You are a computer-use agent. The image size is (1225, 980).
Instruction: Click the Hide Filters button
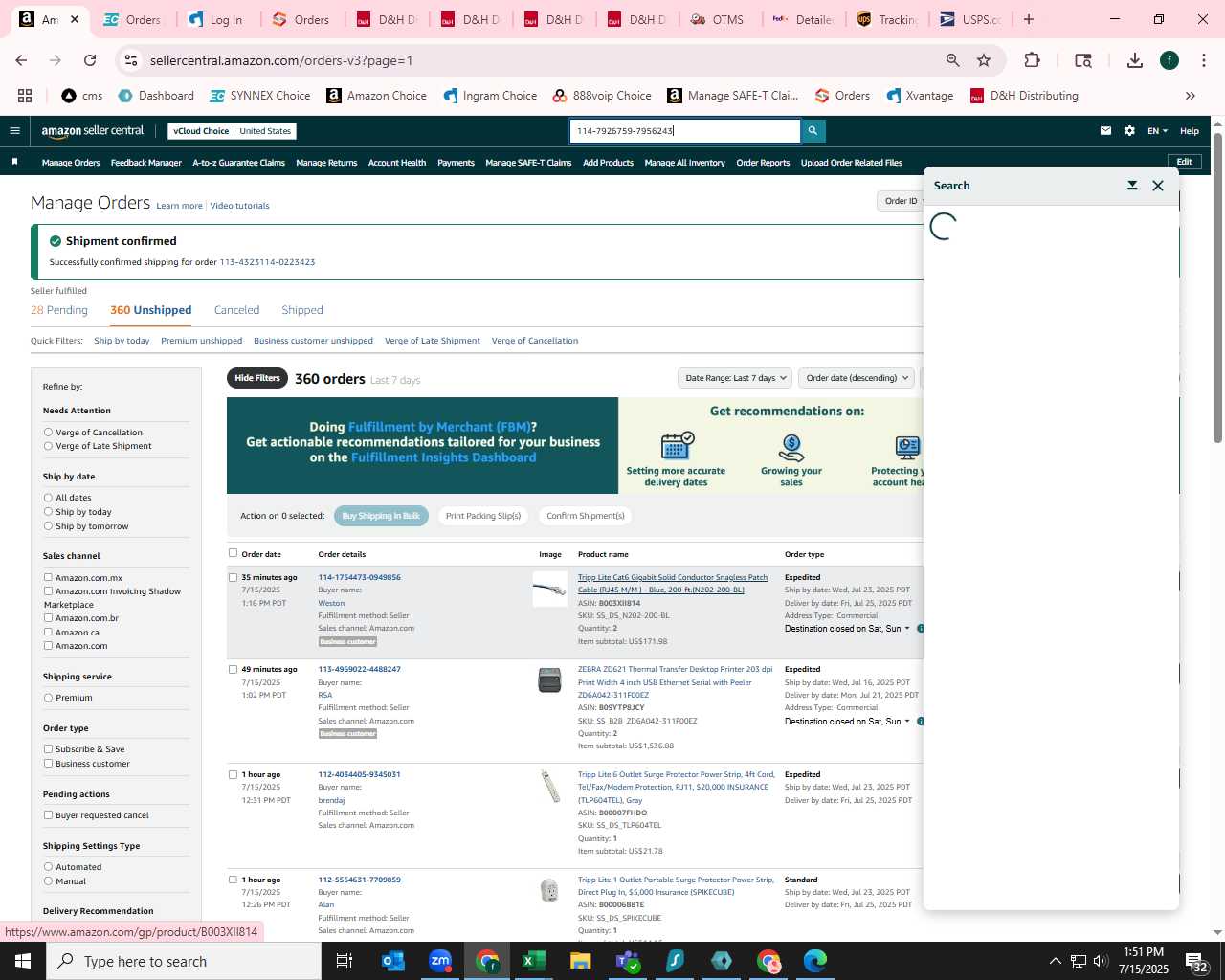point(257,378)
